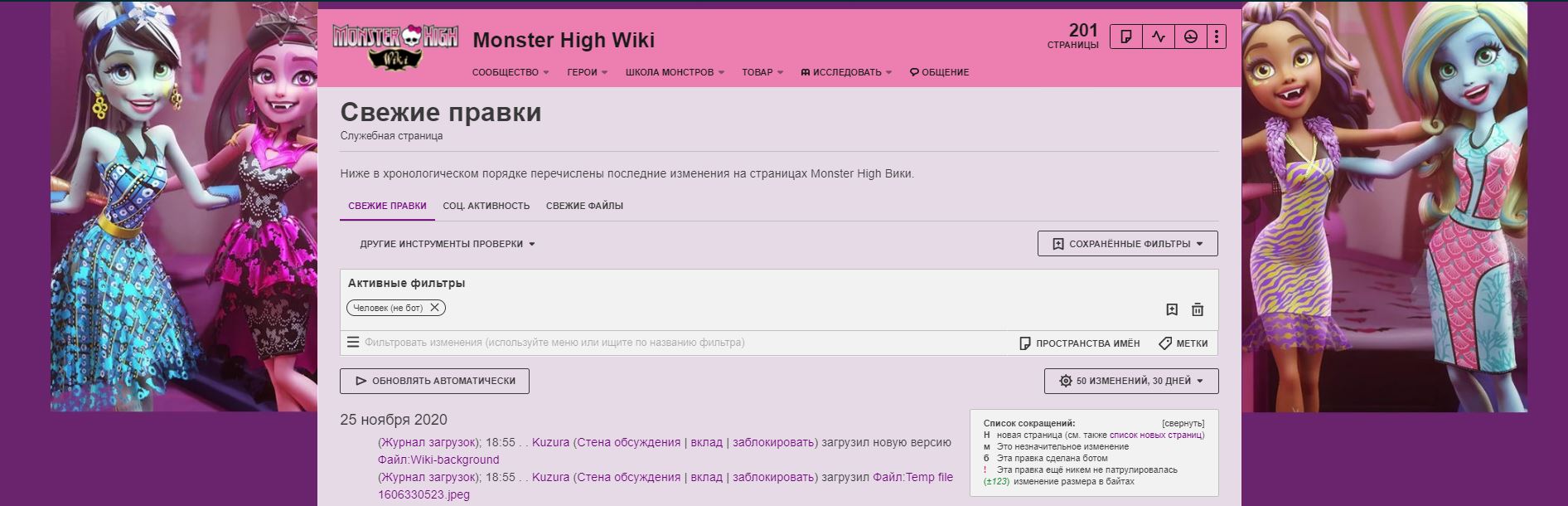1568x506 pixels.
Task: Open second row 'Журнал загрузок' link
Action: point(428,477)
